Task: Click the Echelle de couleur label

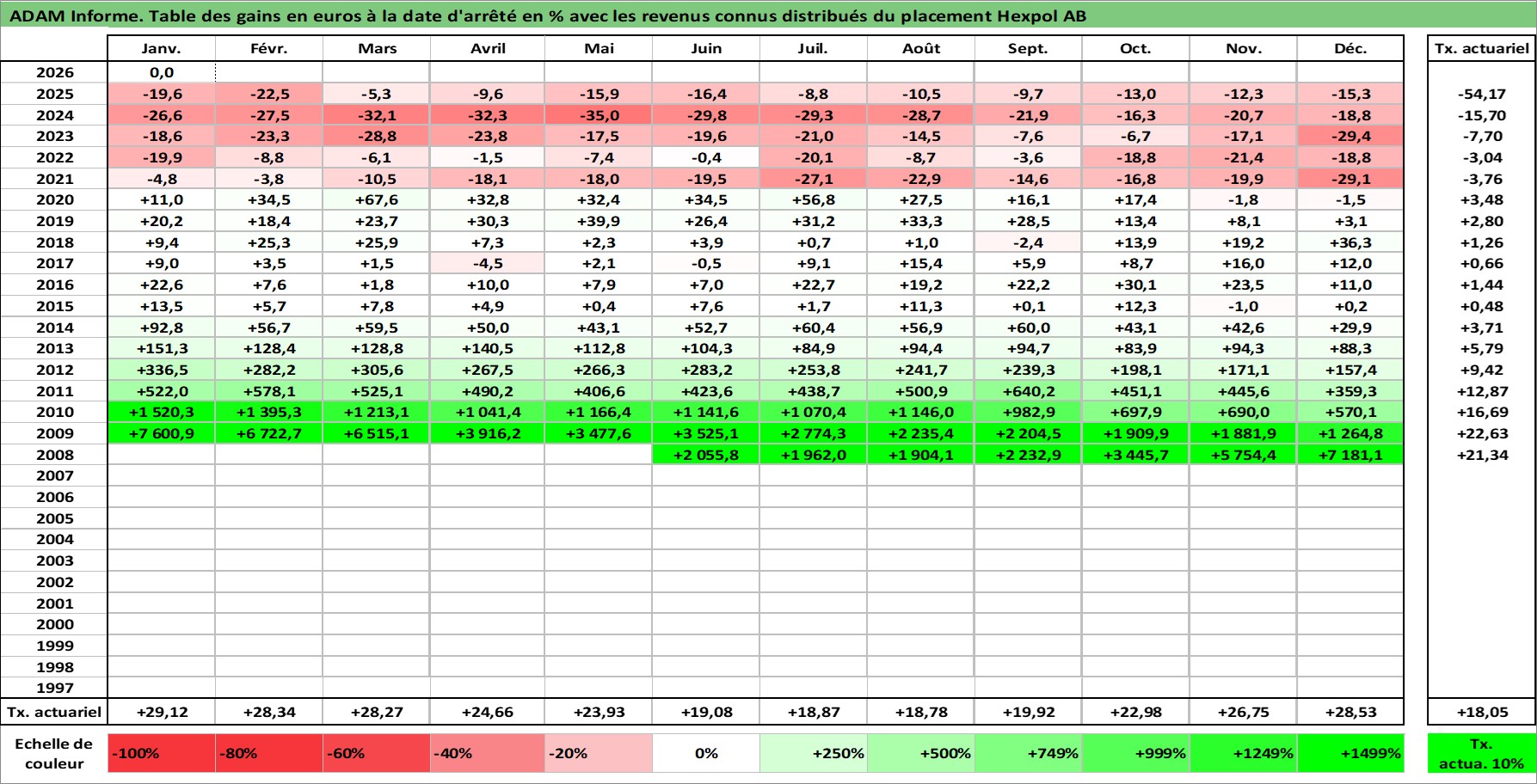Action: [x=54, y=753]
